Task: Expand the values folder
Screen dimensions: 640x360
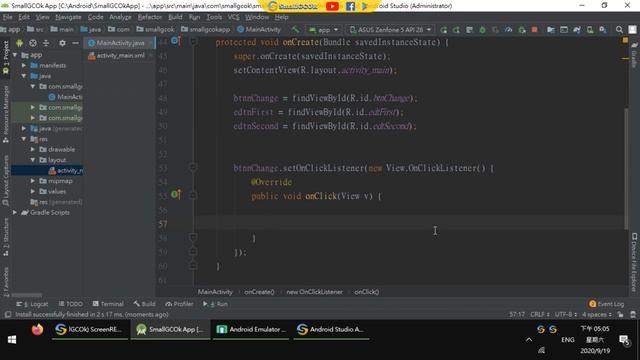Action: (x=33, y=191)
